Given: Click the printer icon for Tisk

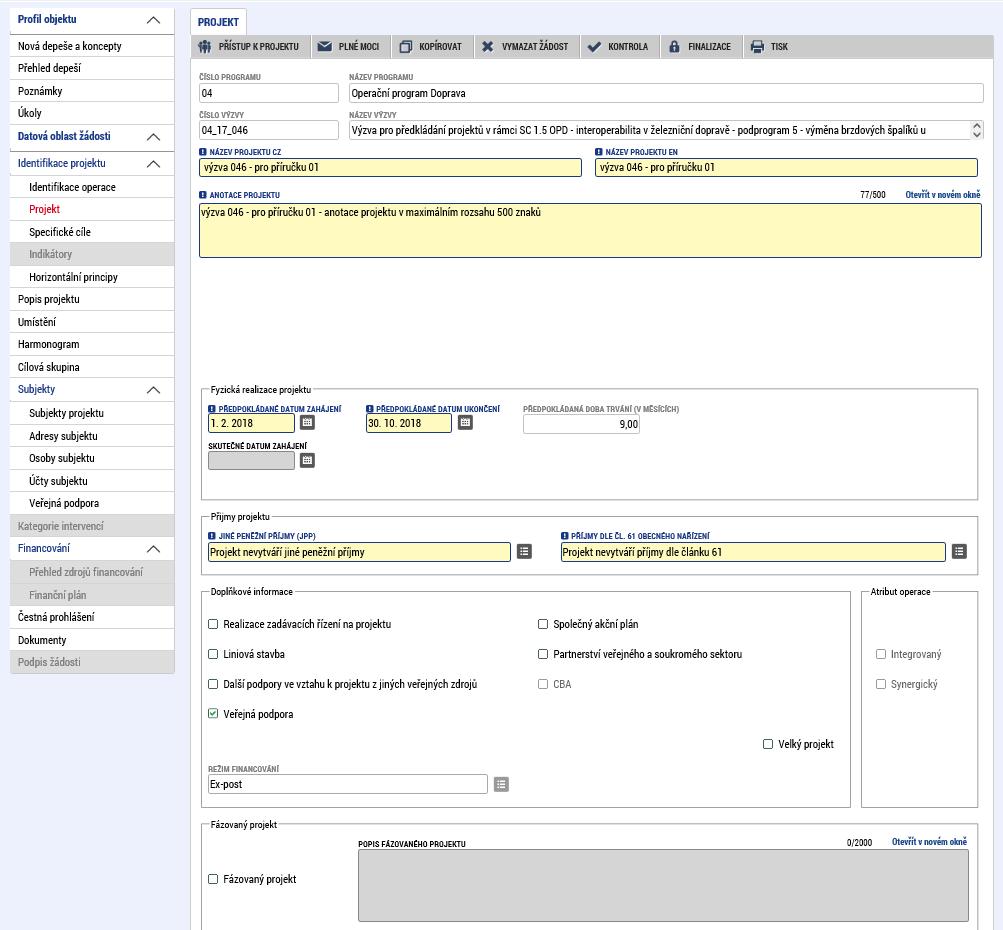Looking at the screenshot, I should pyautogui.click(x=757, y=47).
